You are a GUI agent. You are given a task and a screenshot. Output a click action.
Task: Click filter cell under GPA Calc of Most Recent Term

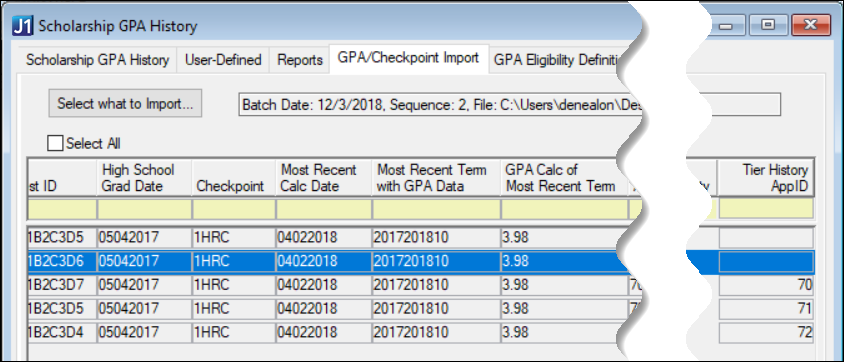[x=564, y=209]
